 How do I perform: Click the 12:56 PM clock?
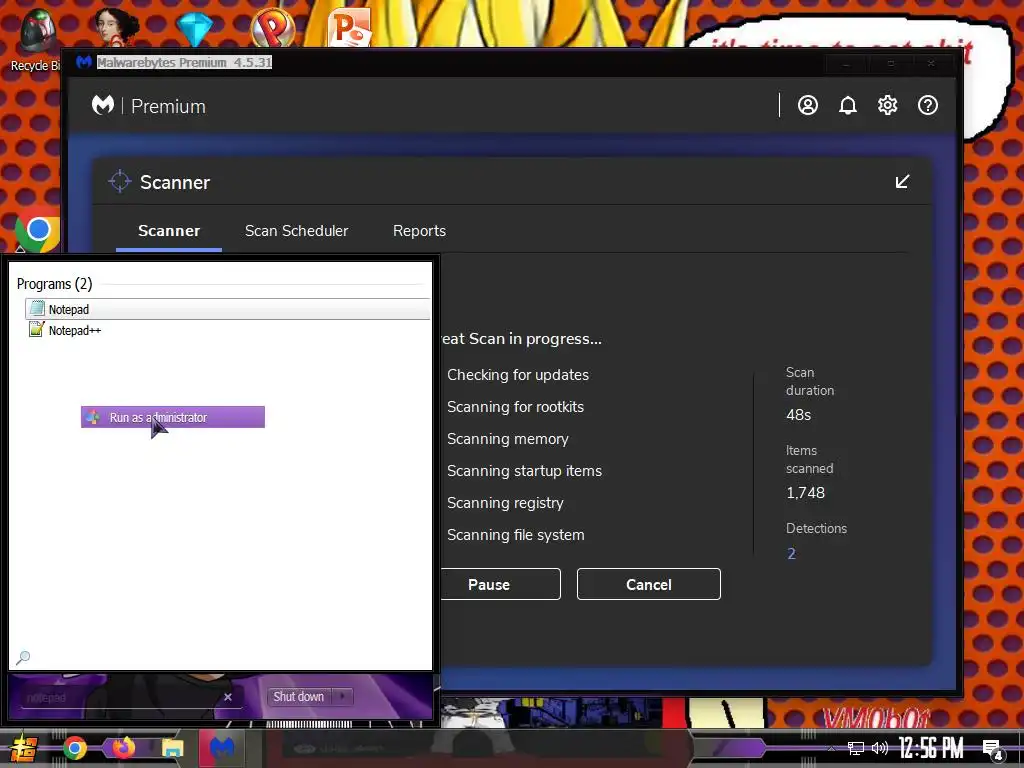click(x=931, y=748)
